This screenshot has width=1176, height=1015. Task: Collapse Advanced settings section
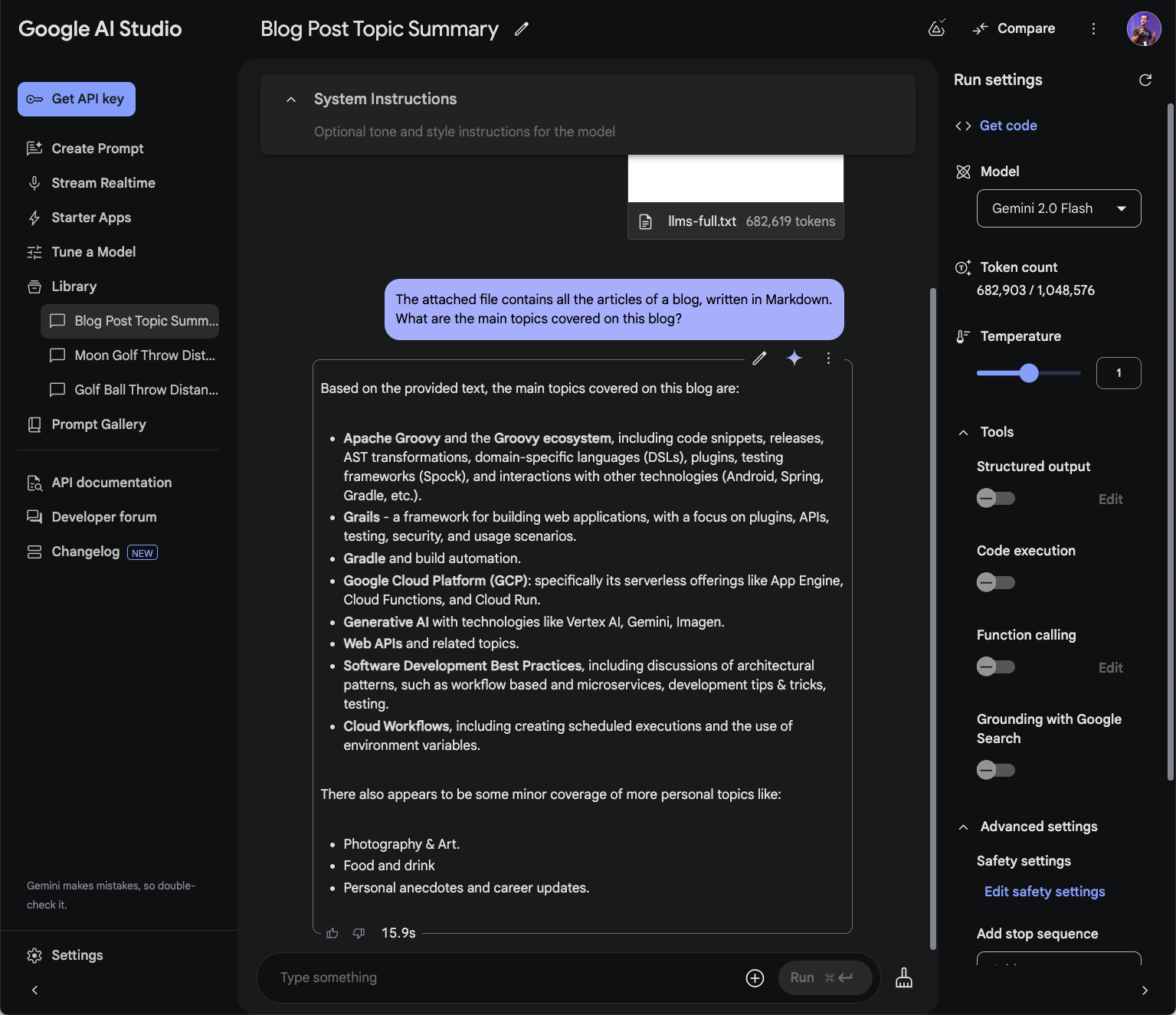(963, 827)
